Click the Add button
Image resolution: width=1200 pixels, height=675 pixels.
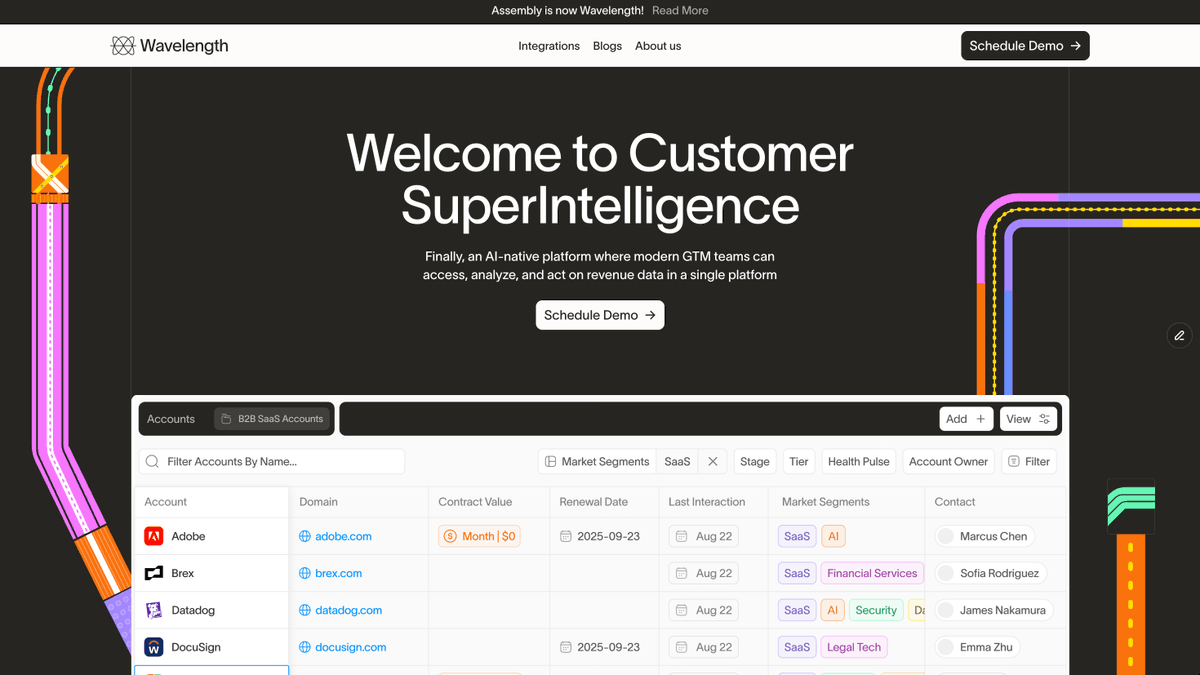coord(966,419)
